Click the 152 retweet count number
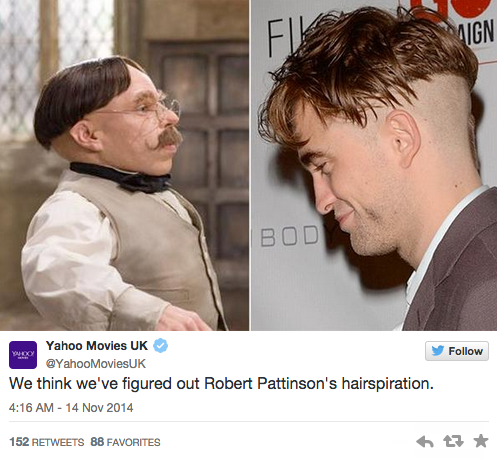 pos(19,442)
